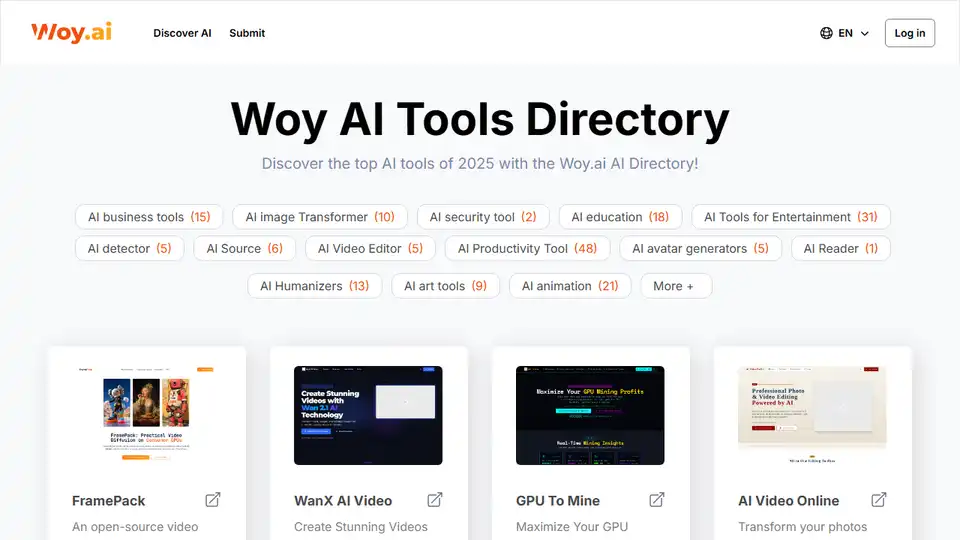Filter by AI Source category
Viewport: 960px width, 540px height.
coord(244,249)
